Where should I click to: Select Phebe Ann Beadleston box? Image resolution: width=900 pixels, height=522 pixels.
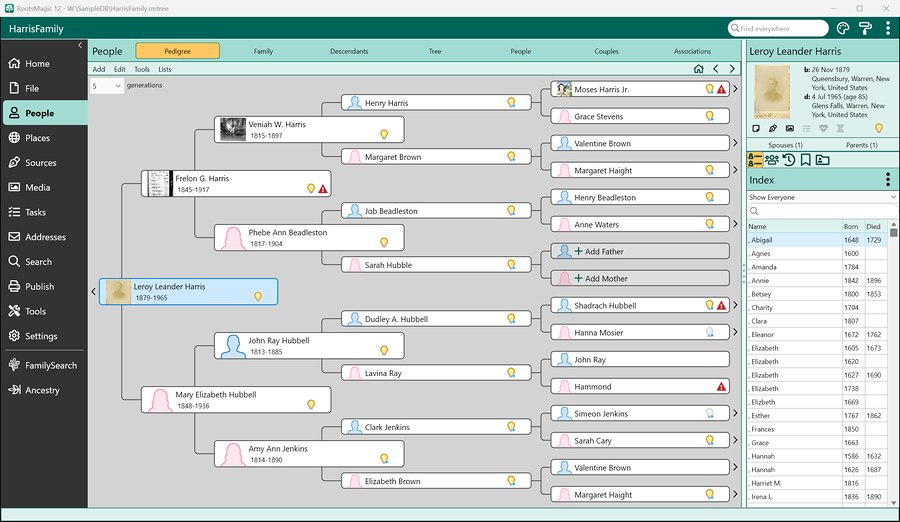[309, 238]
